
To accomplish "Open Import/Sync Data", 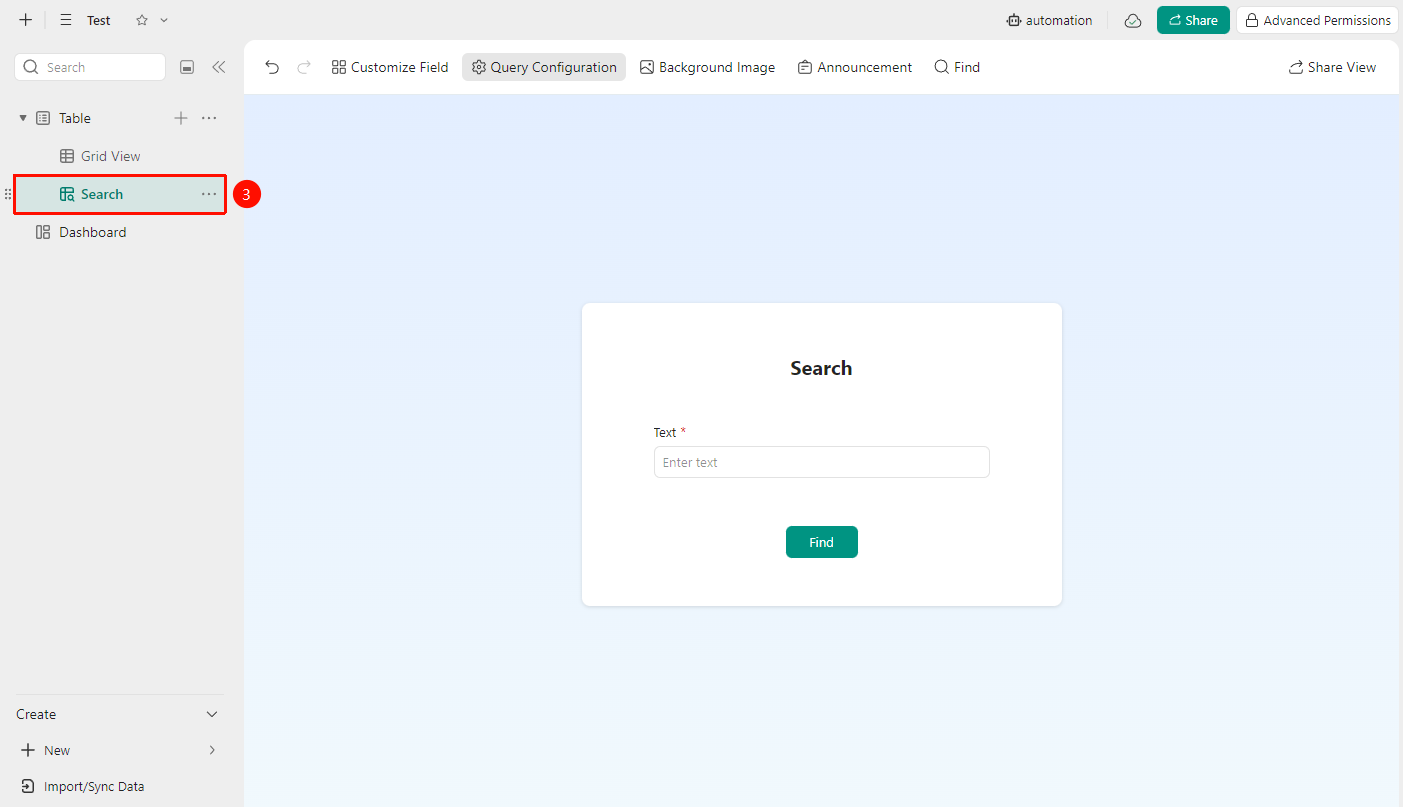I will click(x=83, y=786).
